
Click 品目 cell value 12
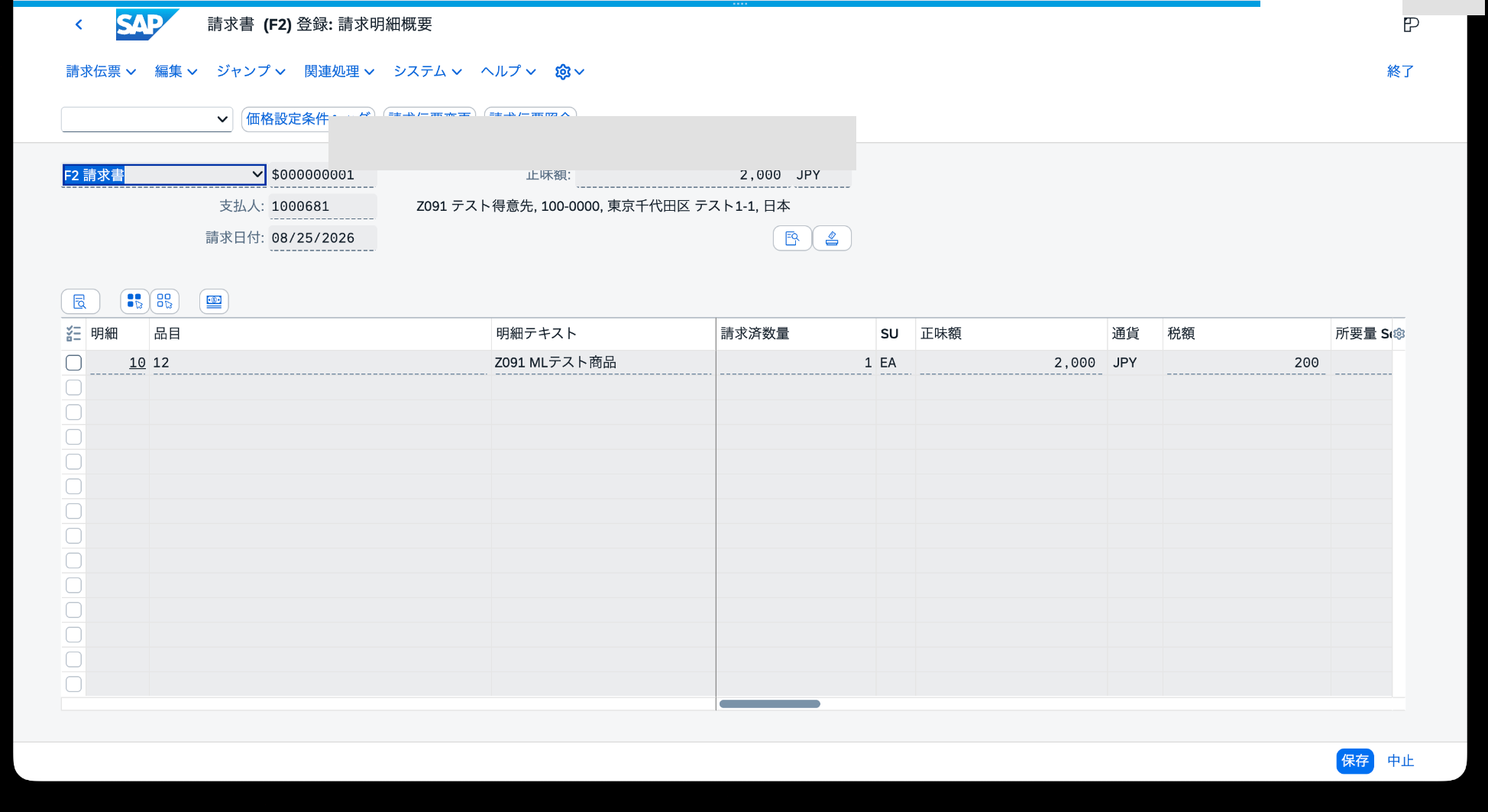coord(319,363)
